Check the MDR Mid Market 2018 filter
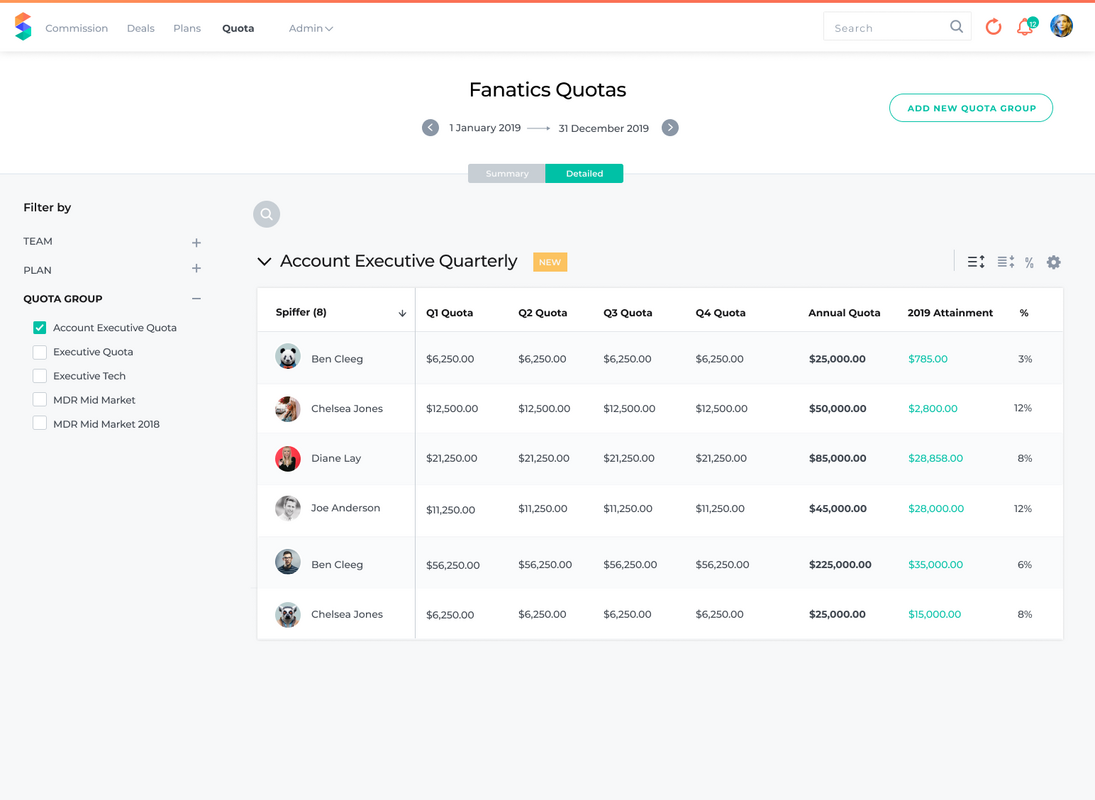This screenshot has width=1095, height=800. [x=38, y=423]
